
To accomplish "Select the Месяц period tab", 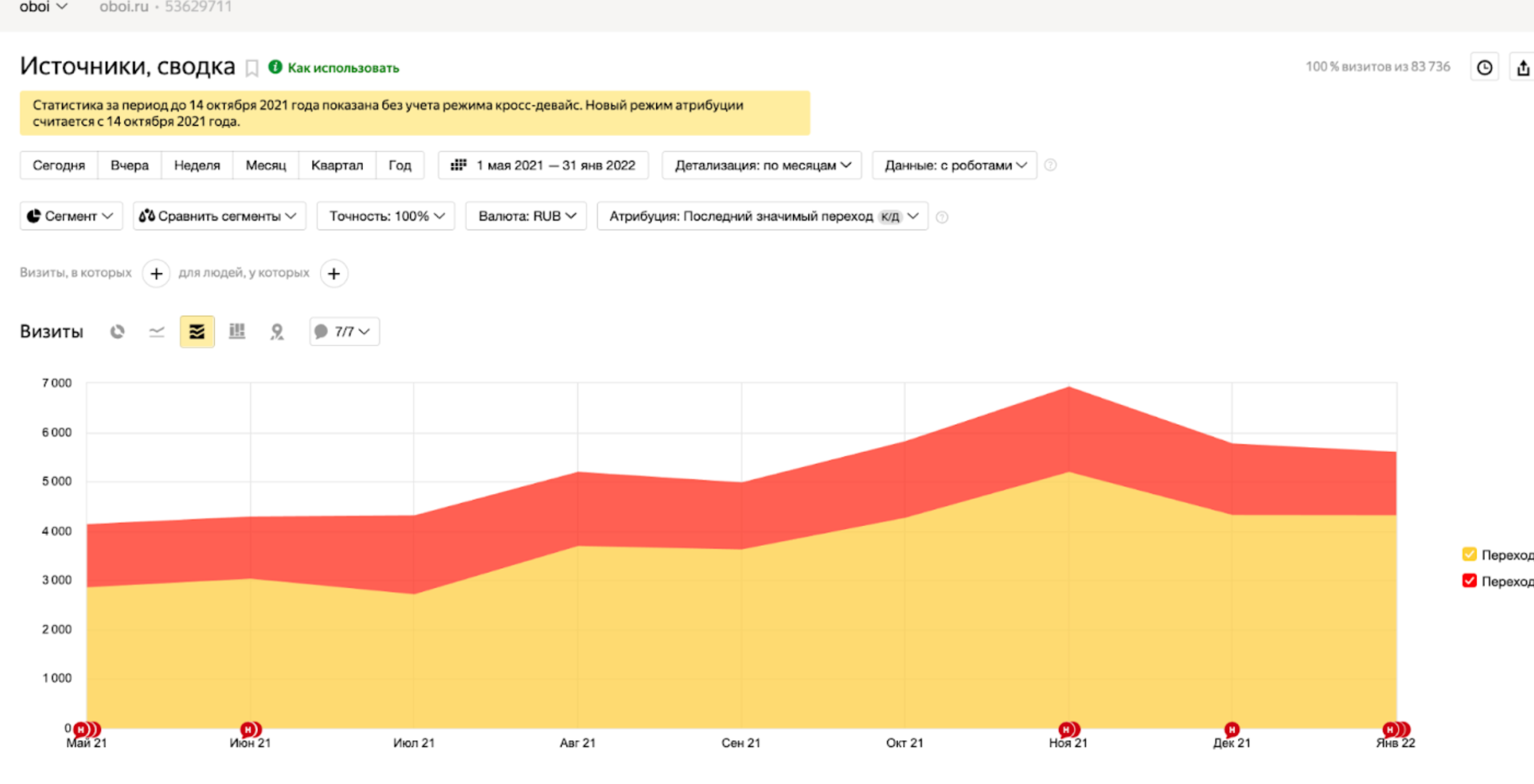I will [x=265, y=165].
